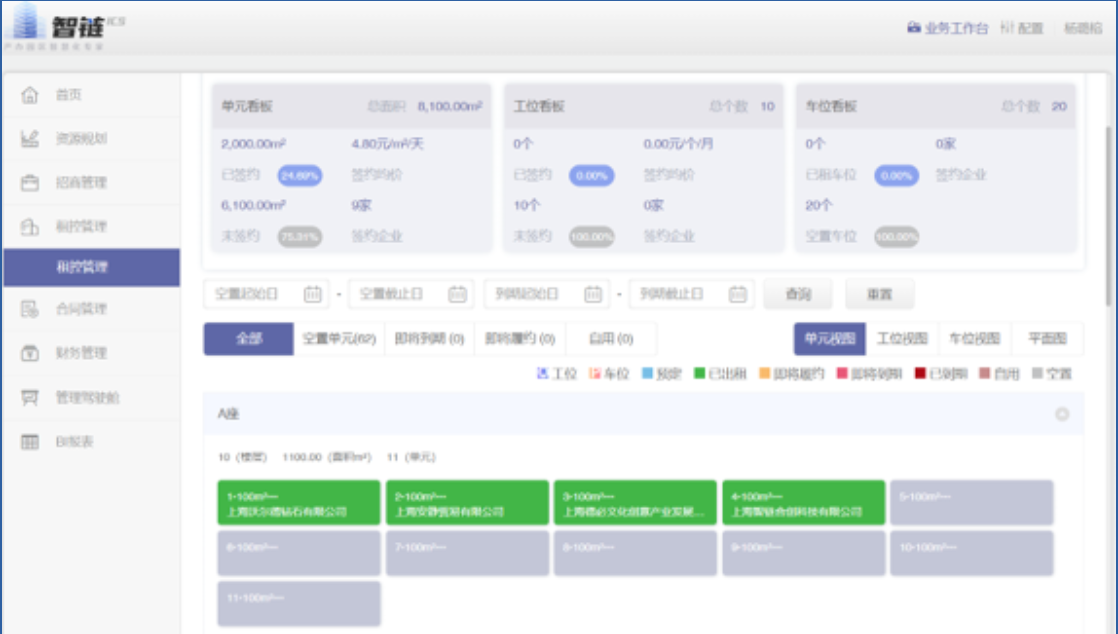Click the 业务工作台 briefcase icon in header
Image resolution: width=1118 pixels, height=634 pixels.
click(x=913, y=28)
